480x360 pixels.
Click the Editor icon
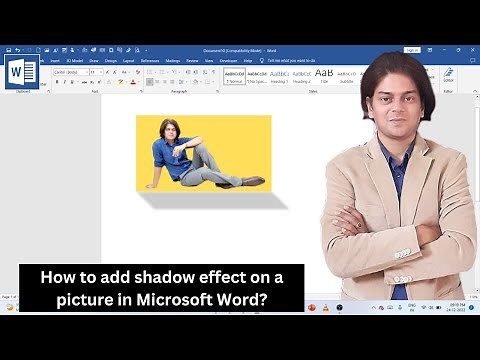tap(448, 75)
